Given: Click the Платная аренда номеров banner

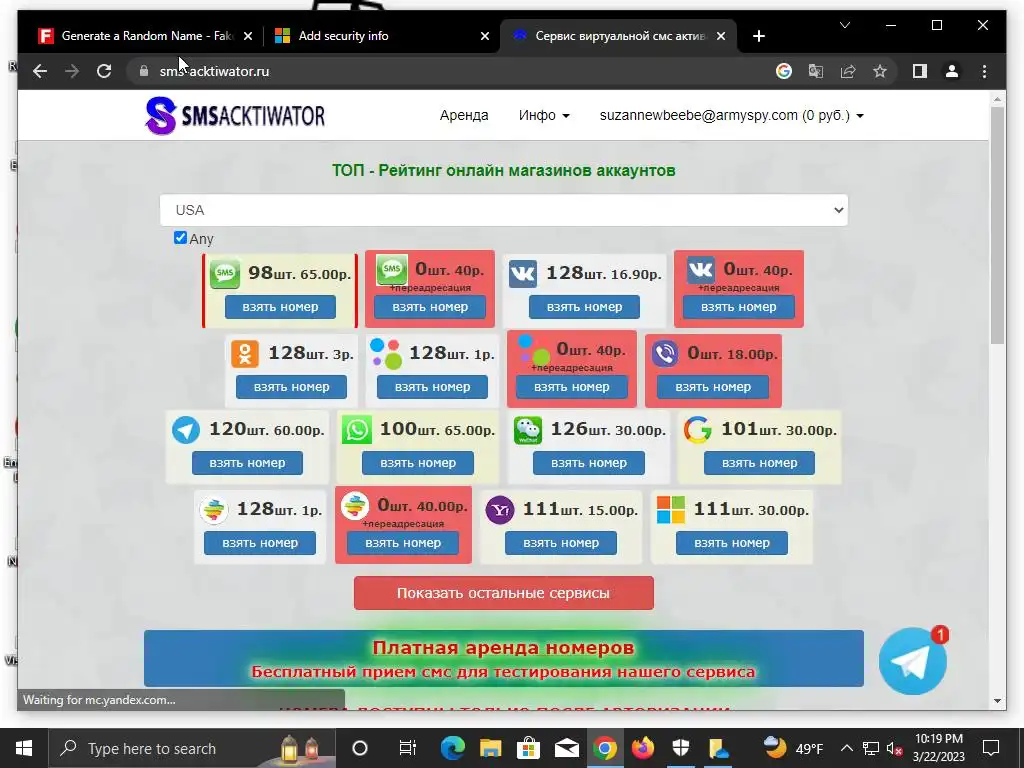Looking at the screenshot, I should coord(504,658).
